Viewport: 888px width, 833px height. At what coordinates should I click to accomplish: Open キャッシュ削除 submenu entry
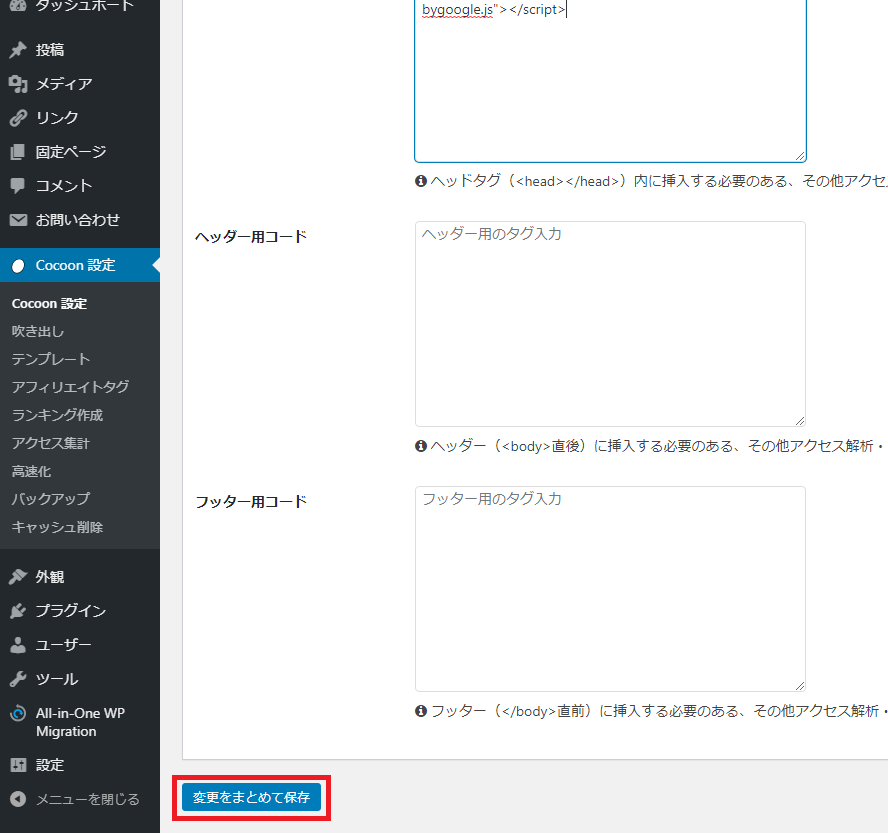pos(57,527)
